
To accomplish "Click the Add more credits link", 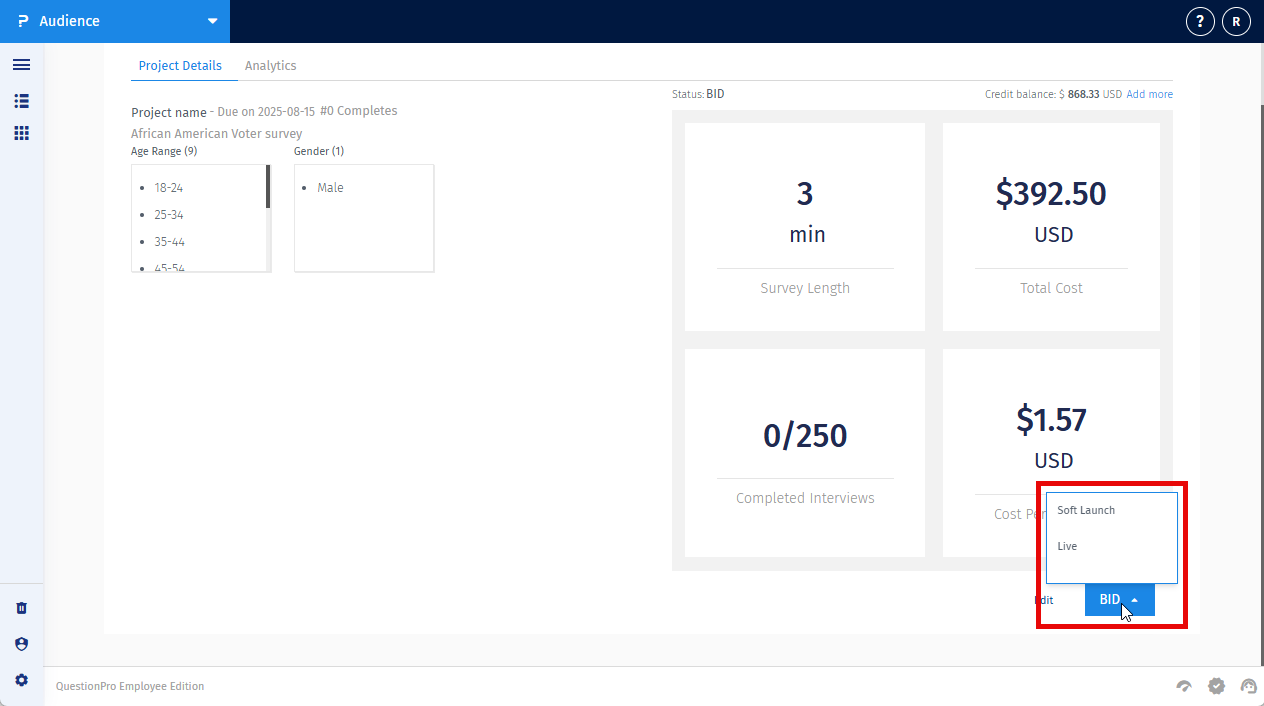I will (x=1149, y=93).
